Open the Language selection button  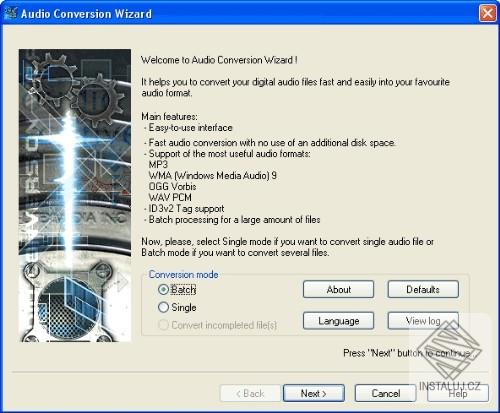[x=338, y=321]
